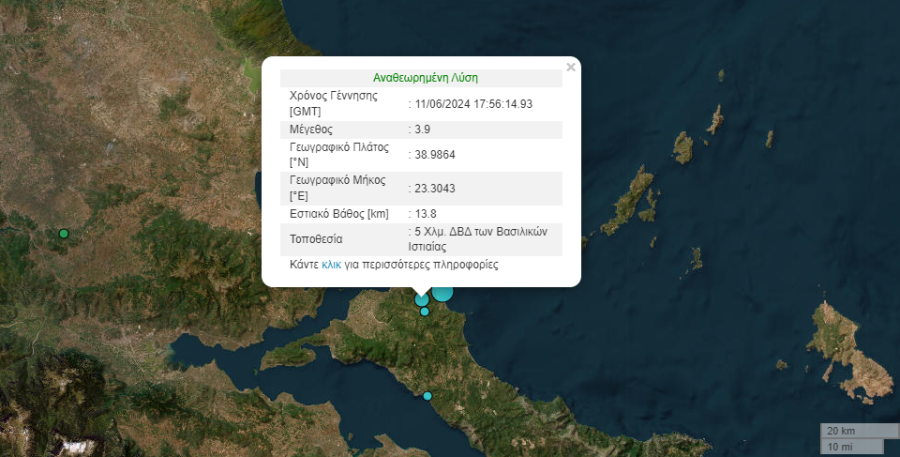Click the 'Μέγεθος' row label
This screenshot has height=457, width=900.
pyautogui.click(x=311, y=130)
